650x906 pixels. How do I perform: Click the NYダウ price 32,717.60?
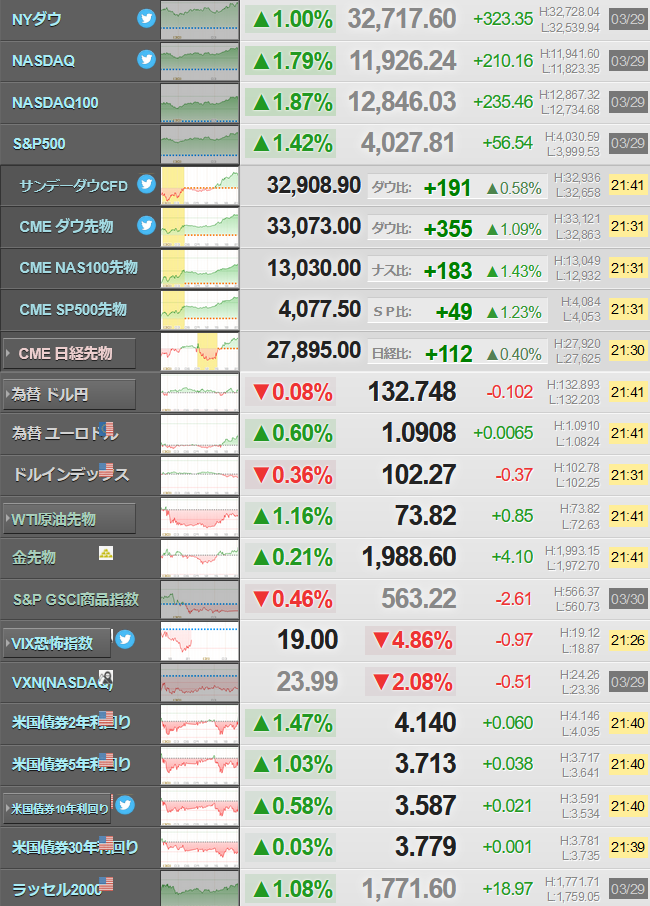coord(402,20)
